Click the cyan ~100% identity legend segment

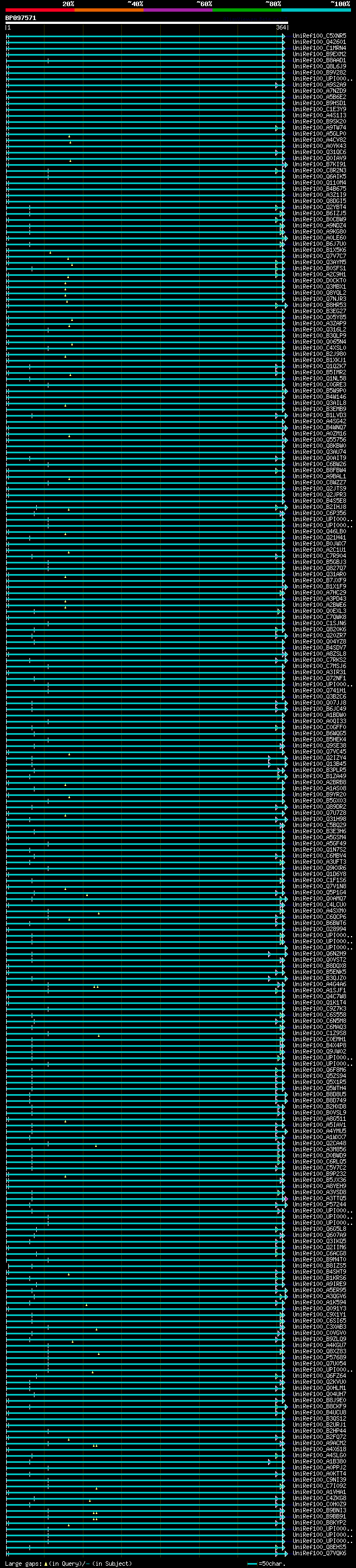[316, 10]
